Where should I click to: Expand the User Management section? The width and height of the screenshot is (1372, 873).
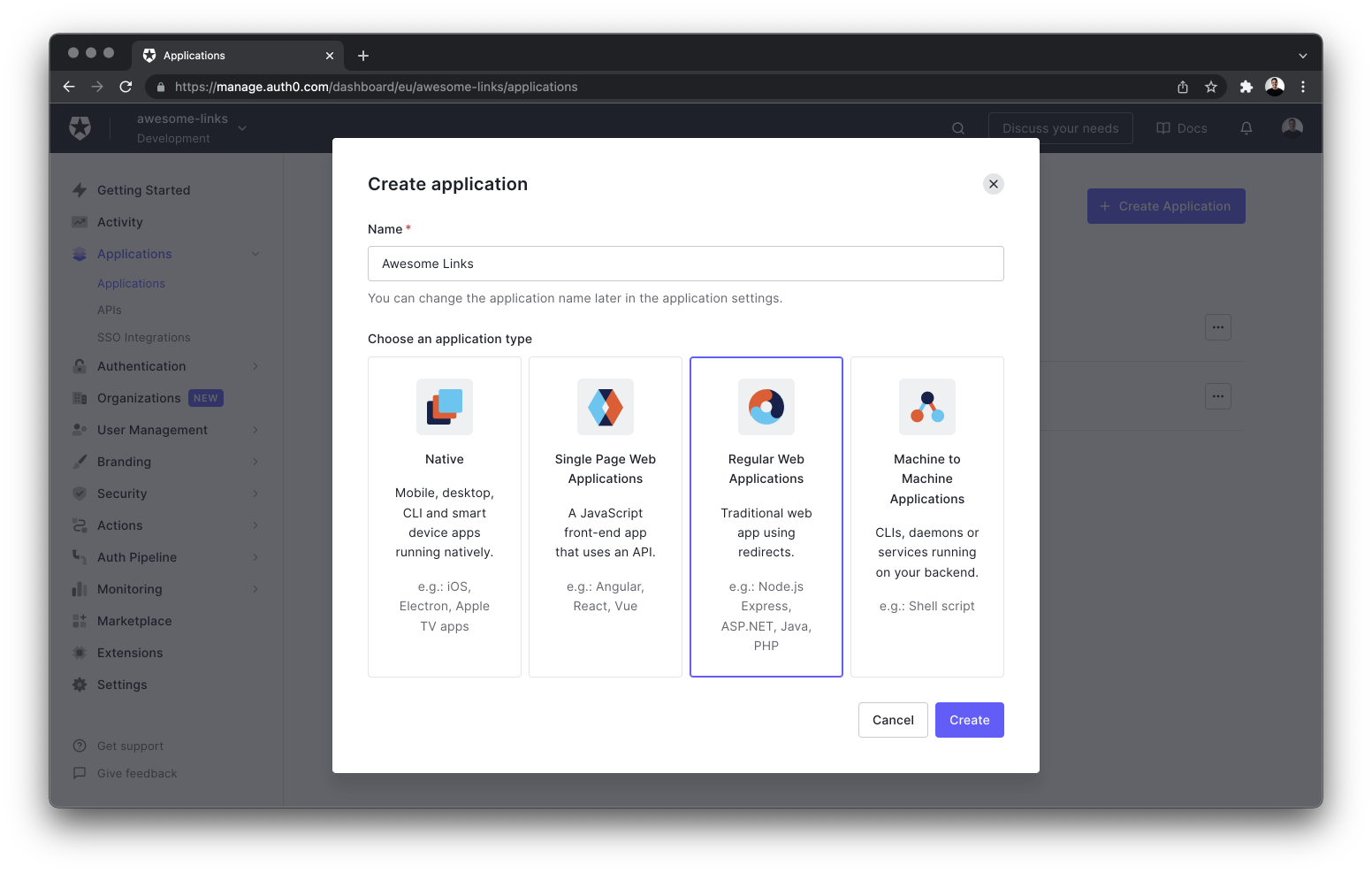[x=151, y=429]
